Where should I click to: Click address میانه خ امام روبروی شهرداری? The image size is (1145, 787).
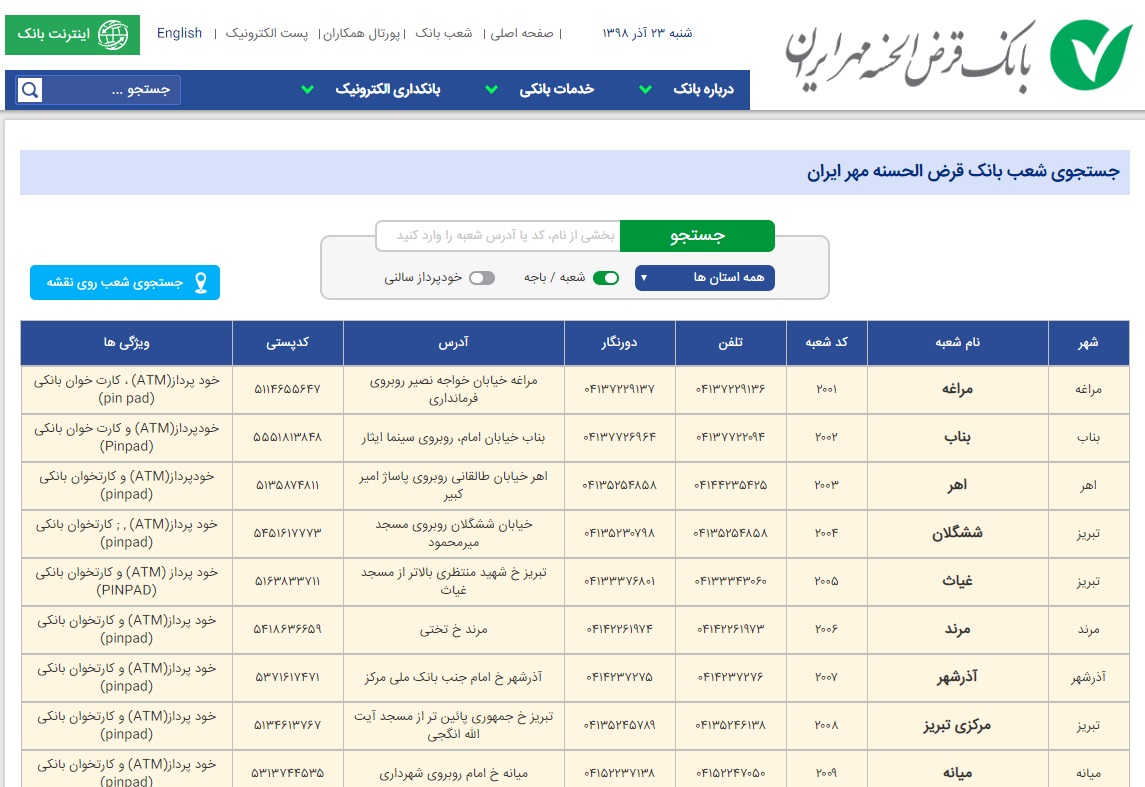tap(453, 773)
